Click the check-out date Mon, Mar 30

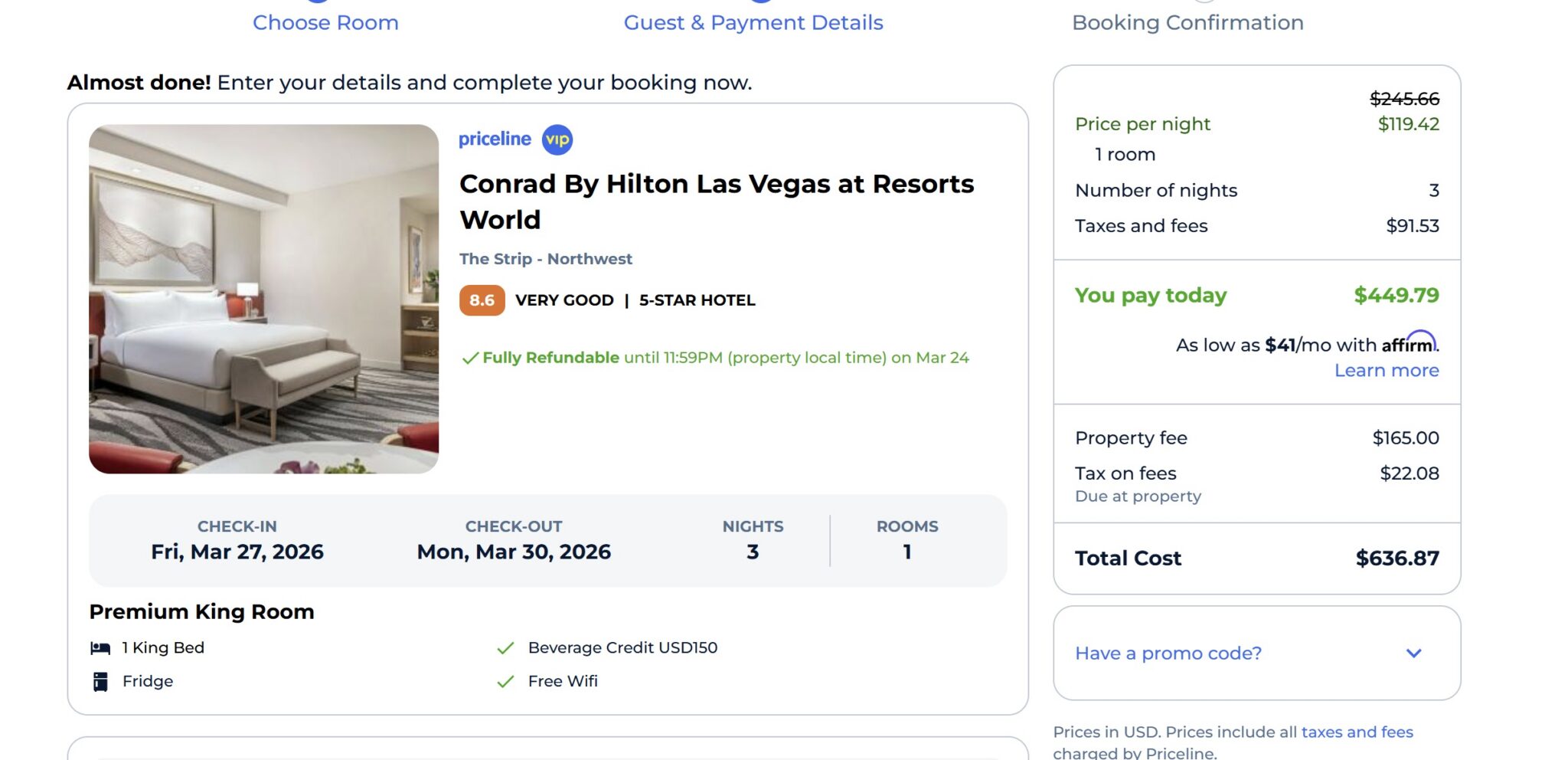[x=514, y=552]
